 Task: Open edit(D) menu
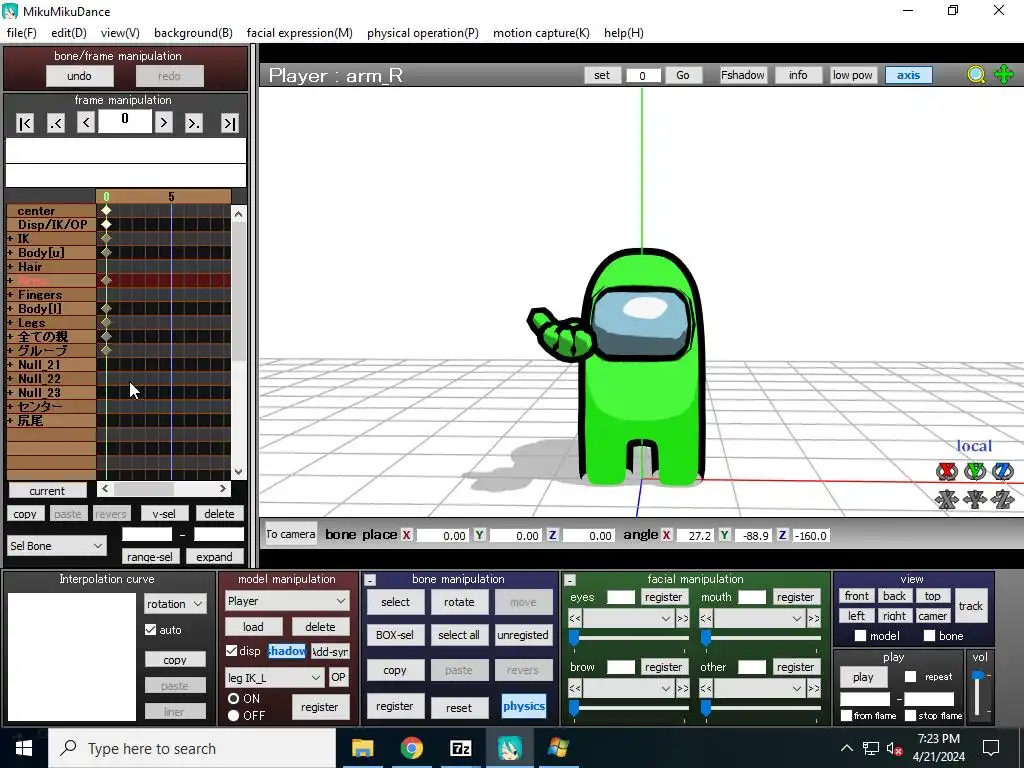pyautogui.click(x=69, y=33)
